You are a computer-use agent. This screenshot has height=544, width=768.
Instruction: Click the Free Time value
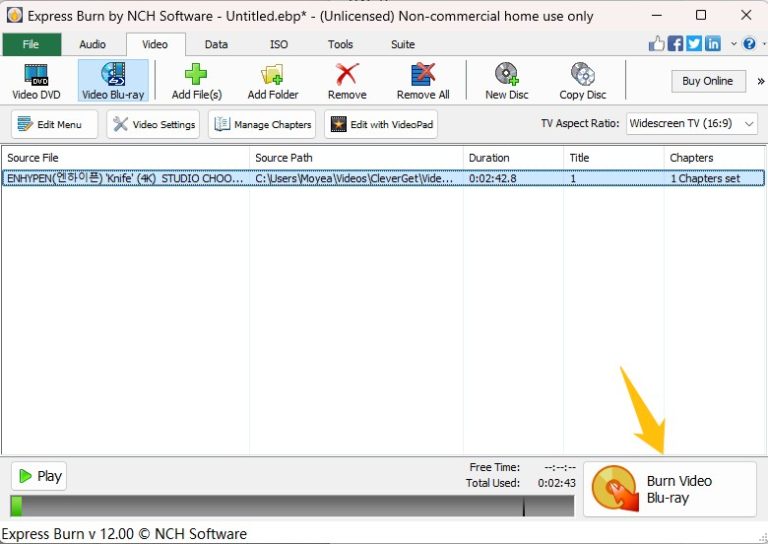point(560,467)
